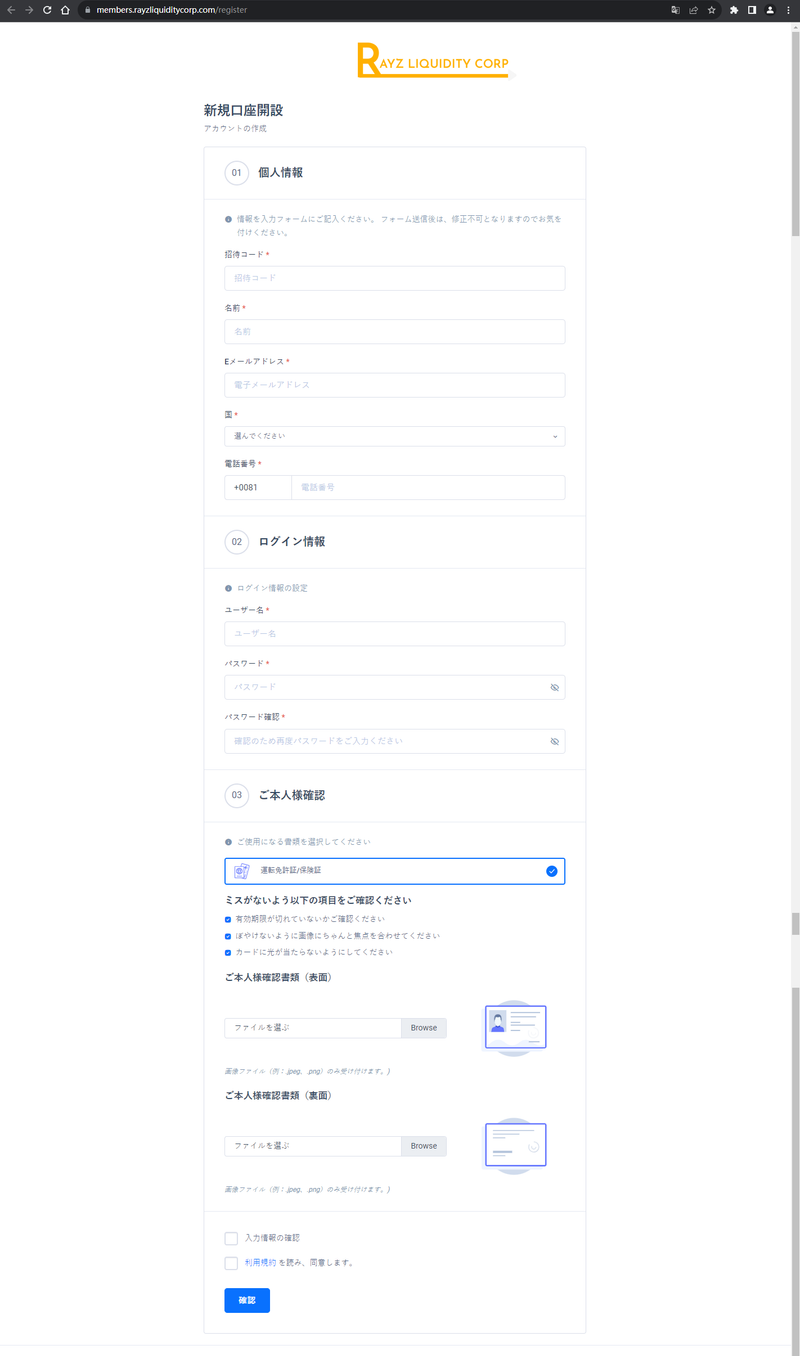Reload the page with refresh icon

coord(47,10)
